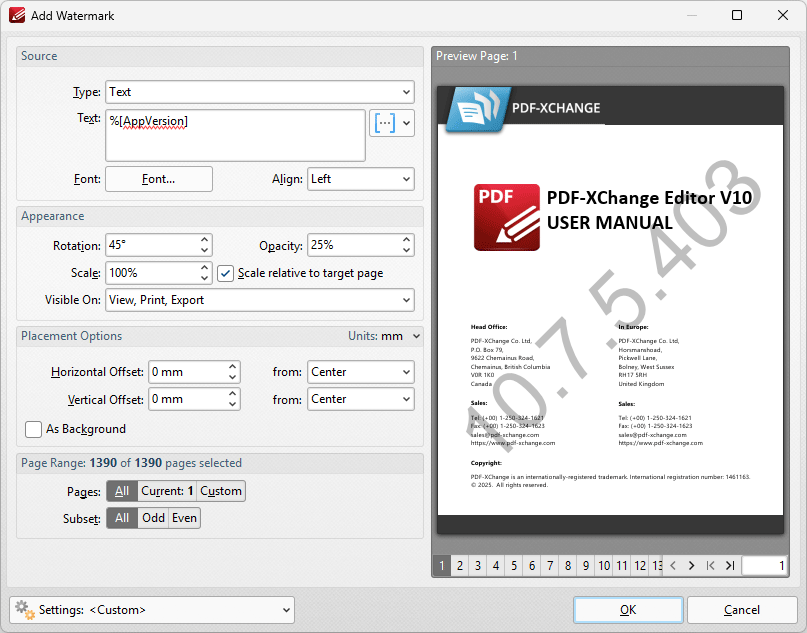The width and height of the screenshot is (807, 633).
Task: Increase Vertical Offset with up arrow
Action: point(233,394)
